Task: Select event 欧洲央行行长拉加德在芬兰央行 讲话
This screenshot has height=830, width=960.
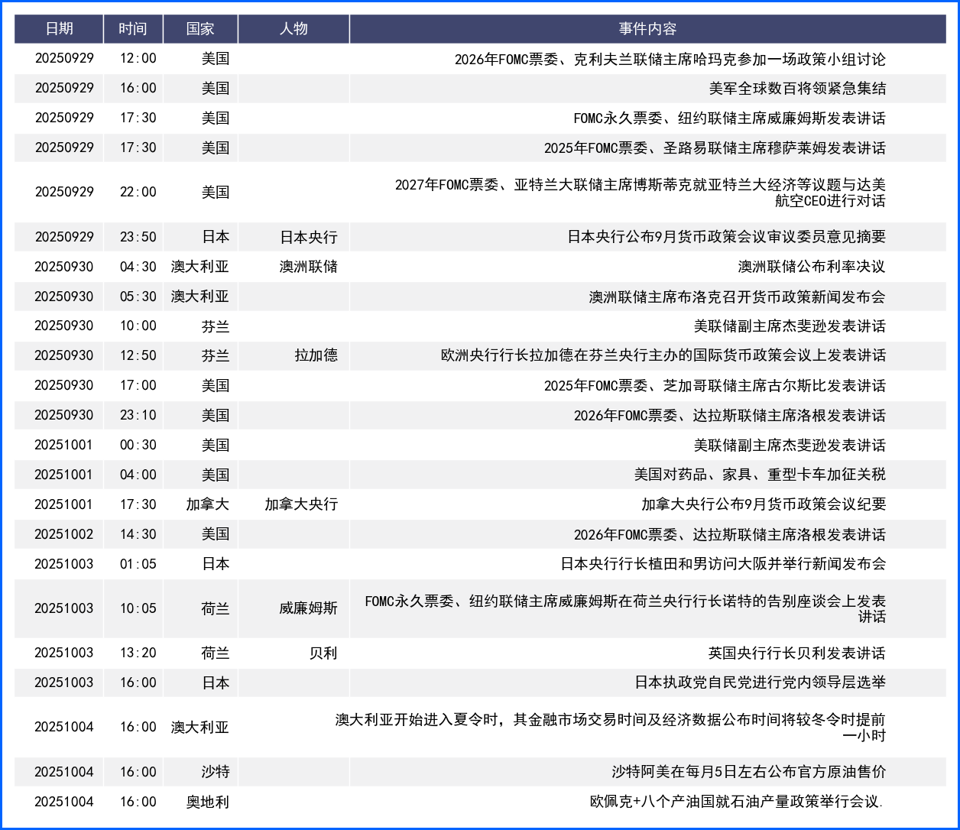Action: (x=663, y=356)
